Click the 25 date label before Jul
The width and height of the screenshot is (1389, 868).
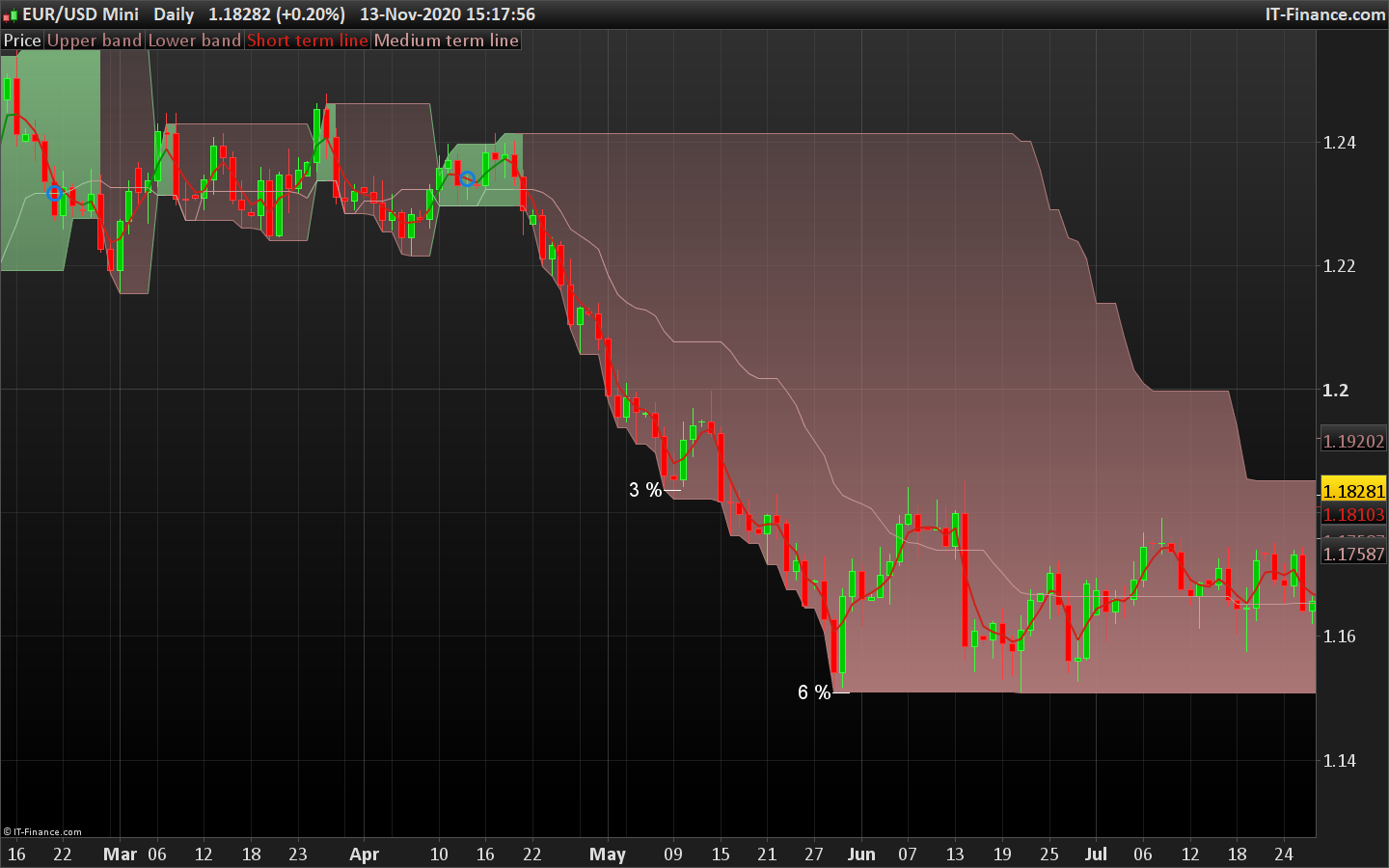[x=1049, y=854]
